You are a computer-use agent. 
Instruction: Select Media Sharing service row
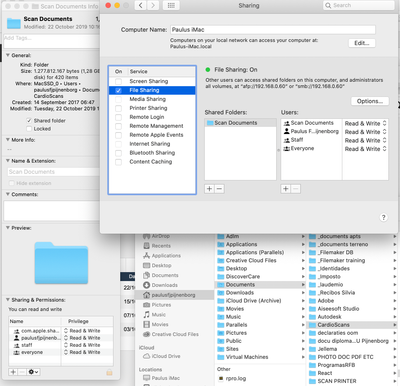click(x=152, y=99)
